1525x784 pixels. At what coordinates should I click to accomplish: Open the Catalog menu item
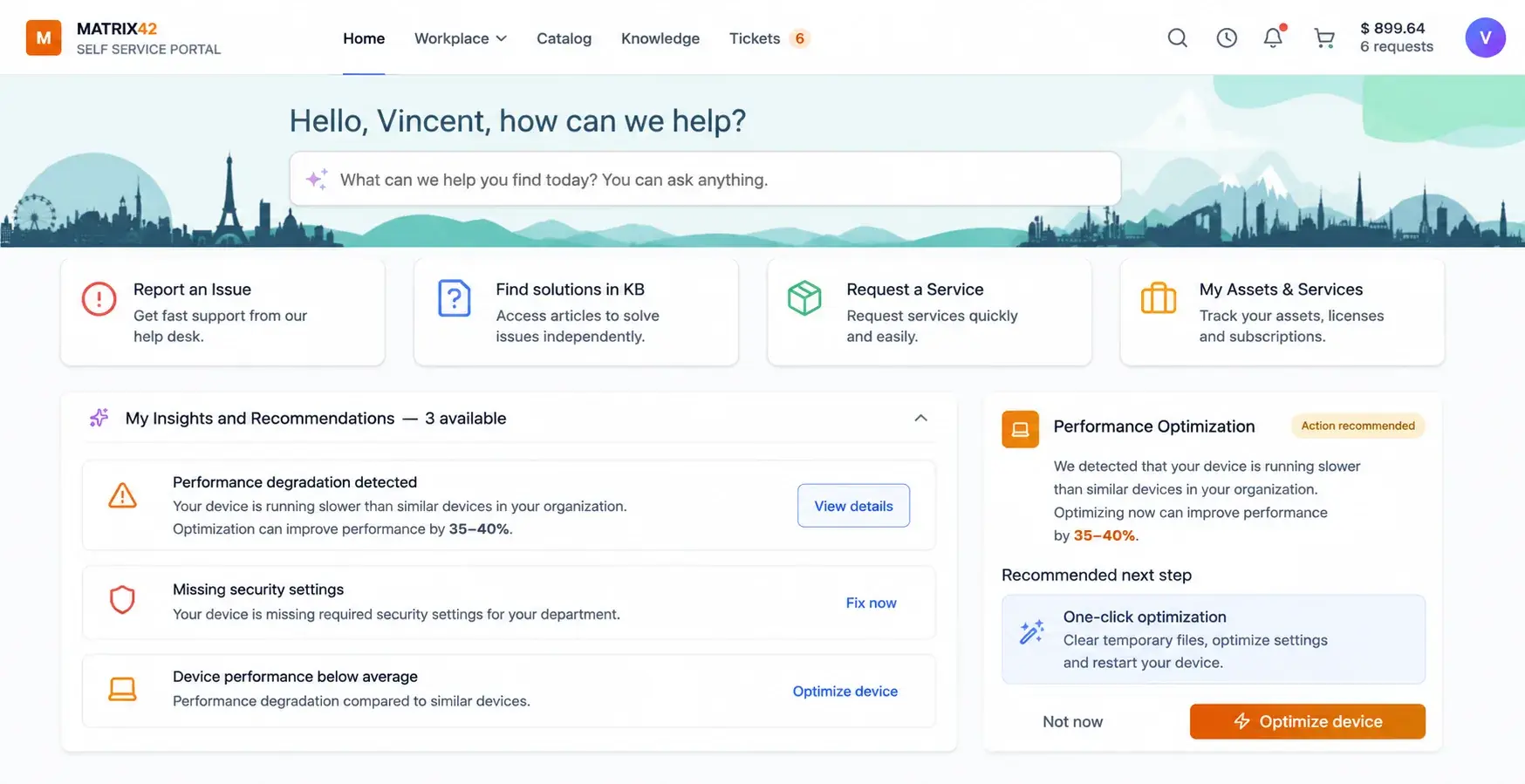click(564, 38)
